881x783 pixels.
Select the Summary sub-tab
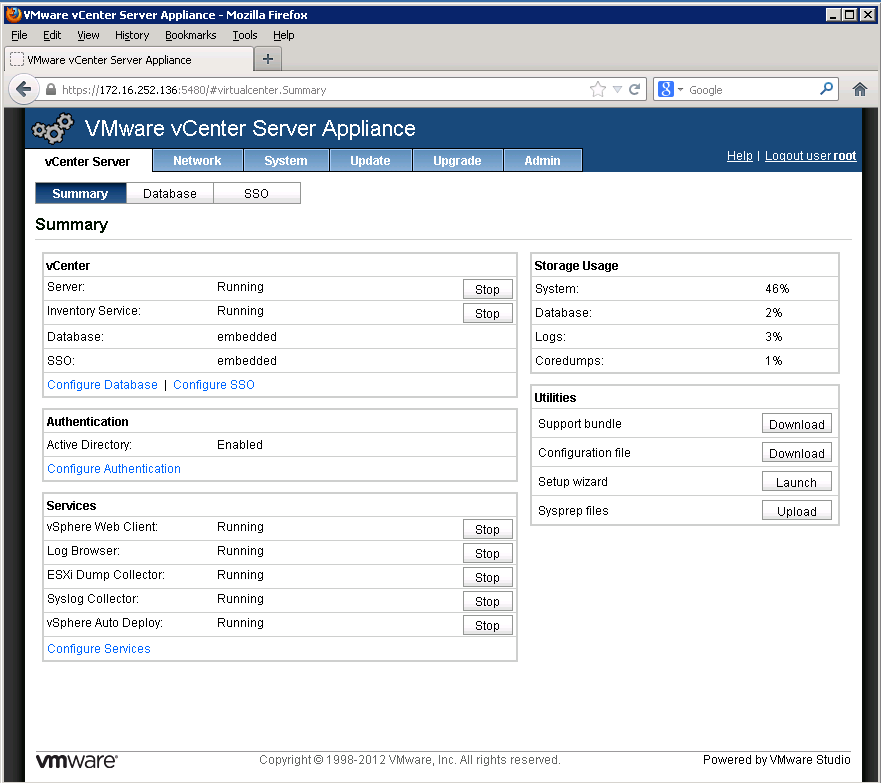(x=80, y=193)
